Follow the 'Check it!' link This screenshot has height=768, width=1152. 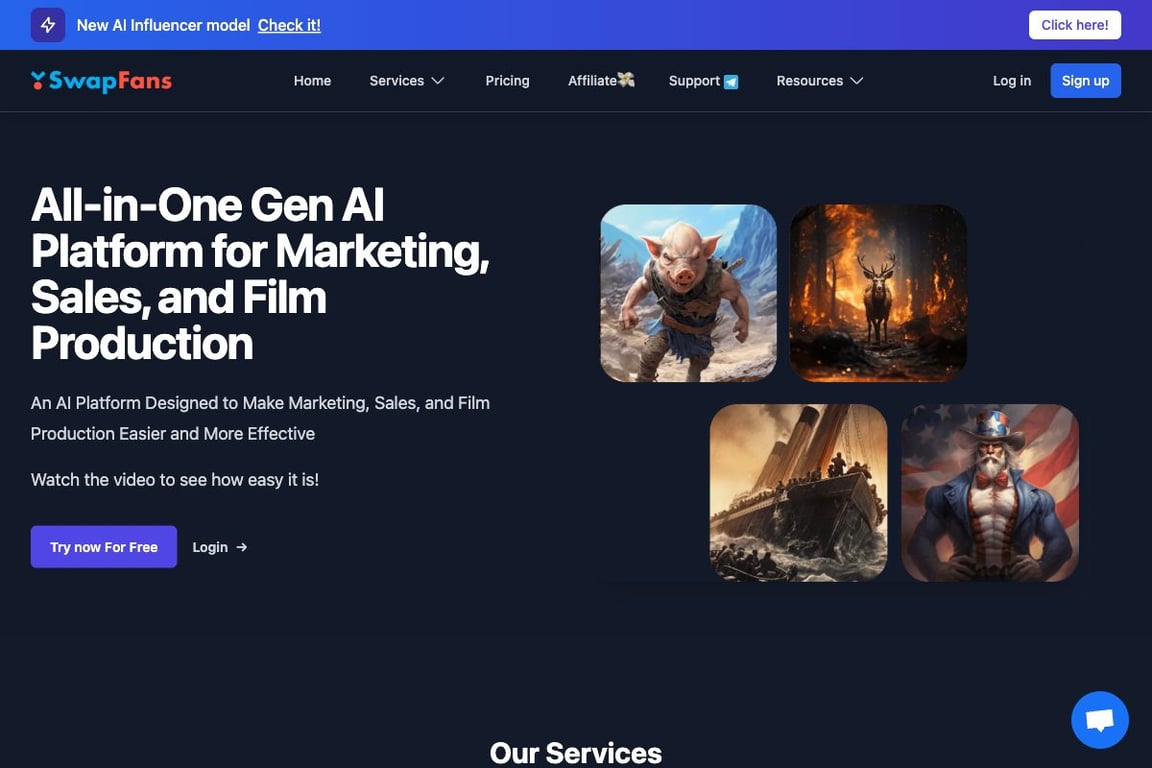(x=289, y=25)
